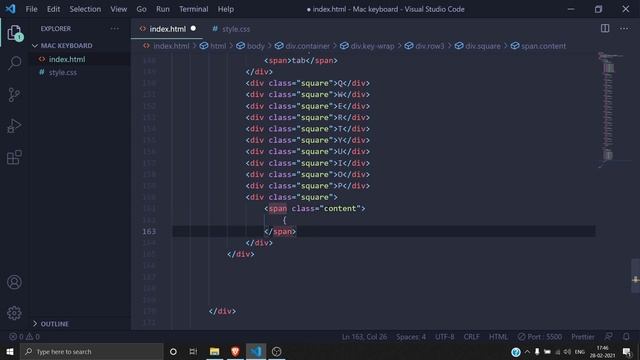Viewport: 640px width, 360px height.
Task: Switch to the index.html editor tab
Action: (167, 29)
